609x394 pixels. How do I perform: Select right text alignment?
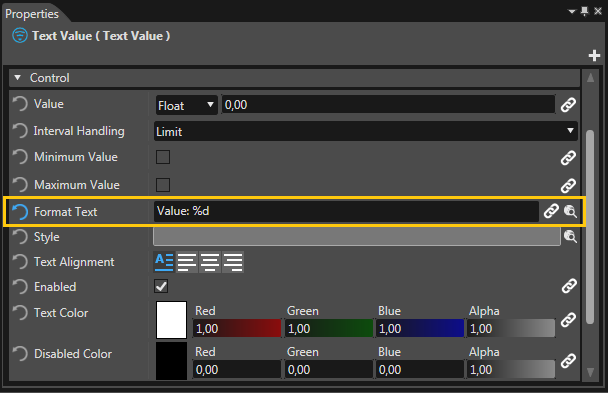pyautogui.click(x=233, y=262)
